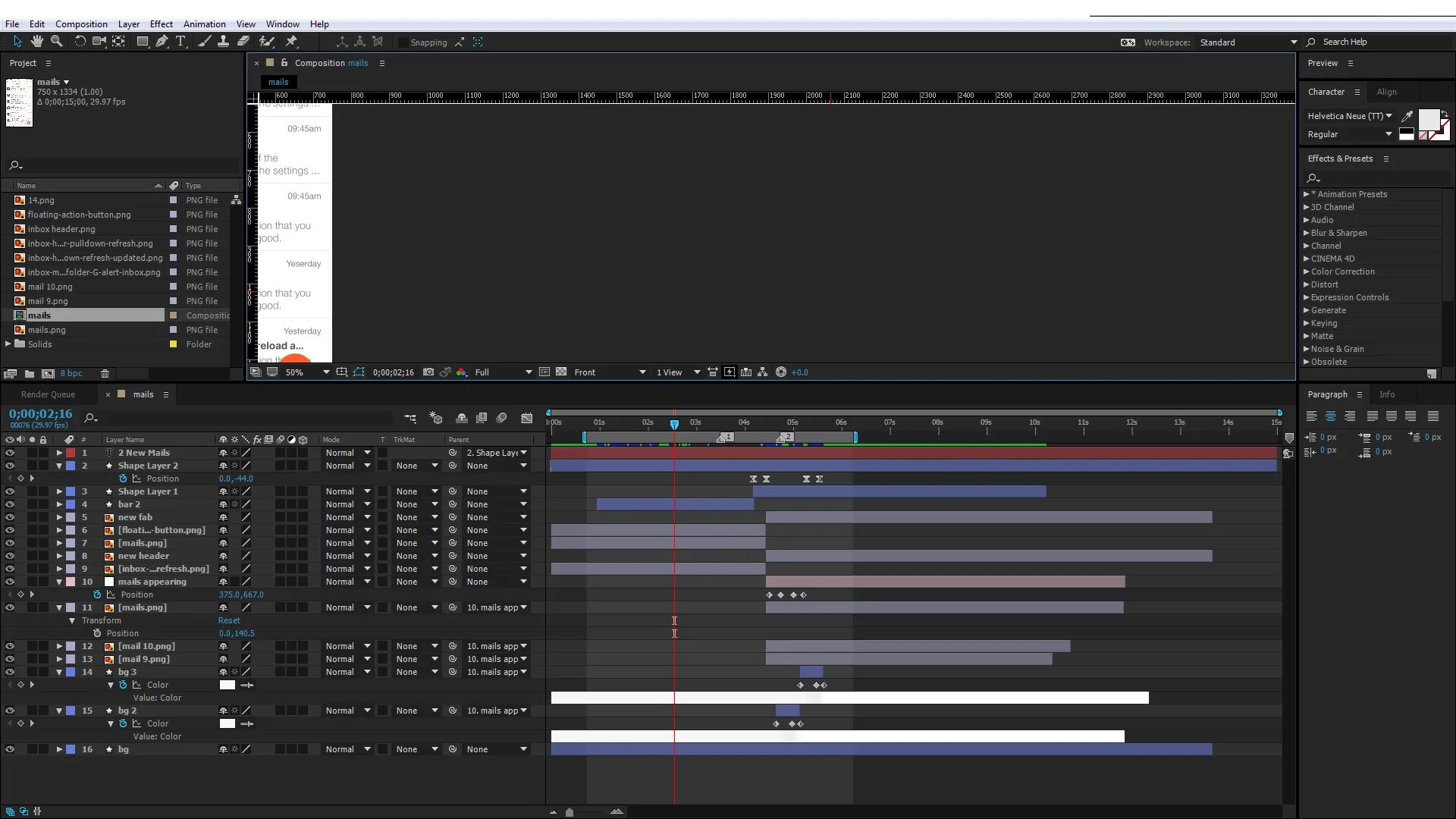The height and width of the screenshot is (819, 1456).
Task: Switch to the Render Queue tab
Action: click(48, 394)
